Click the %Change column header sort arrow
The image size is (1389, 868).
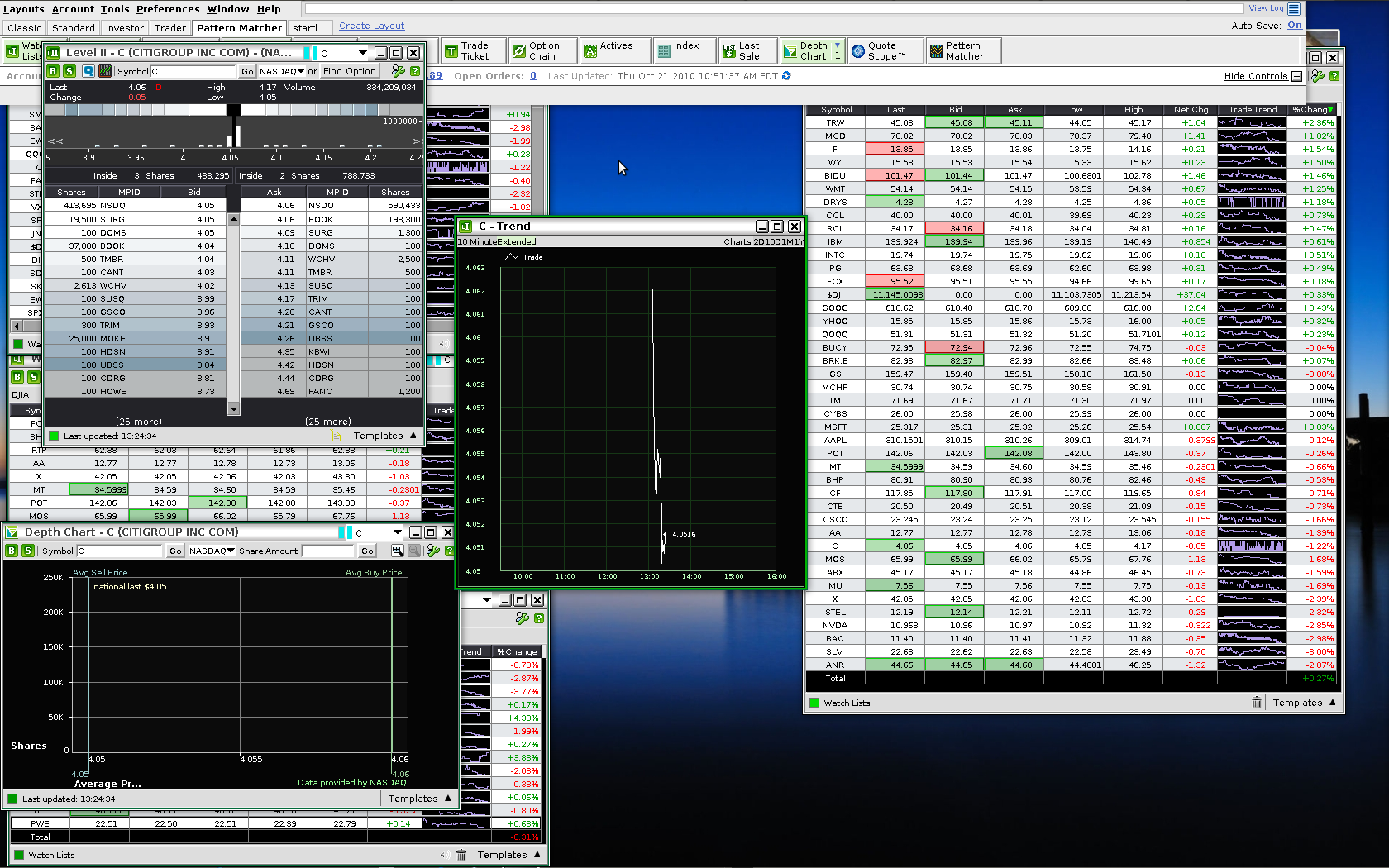pos(1329,109)
